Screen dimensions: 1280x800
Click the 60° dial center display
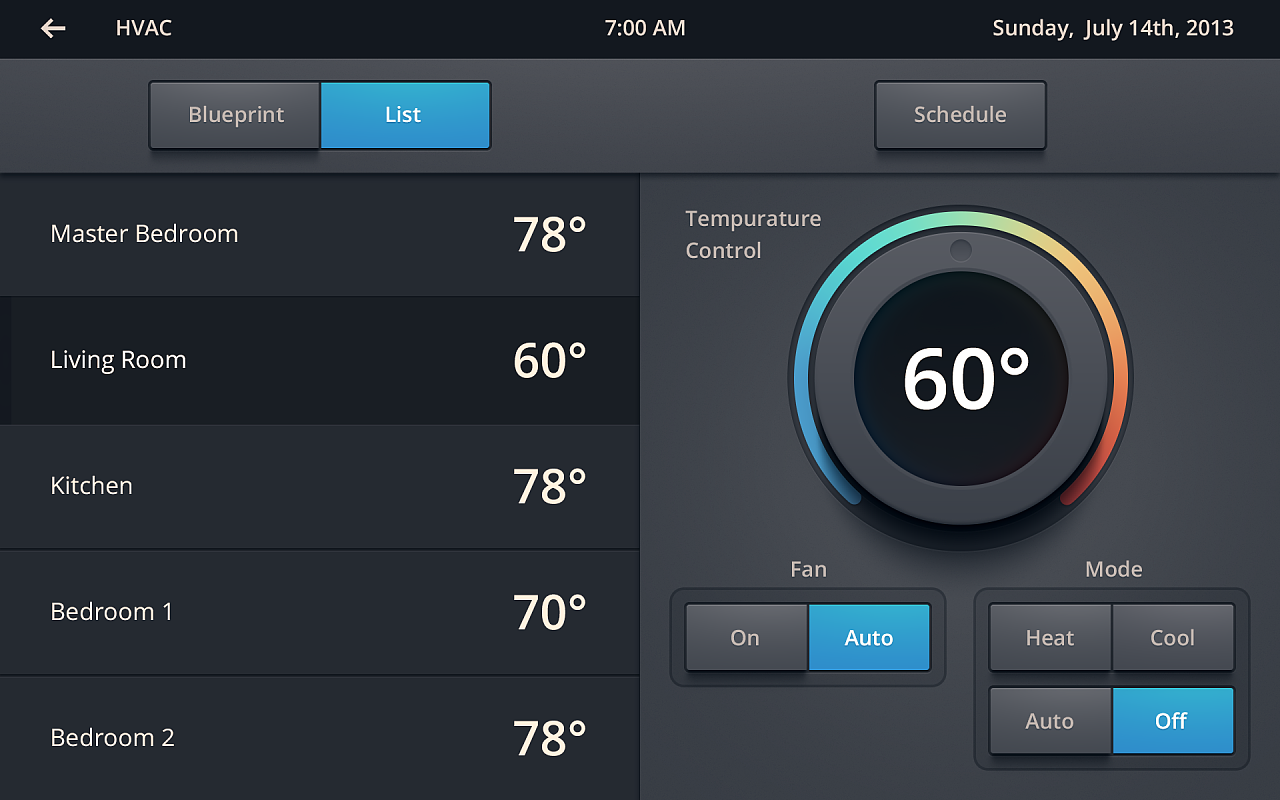pos(962,380)
